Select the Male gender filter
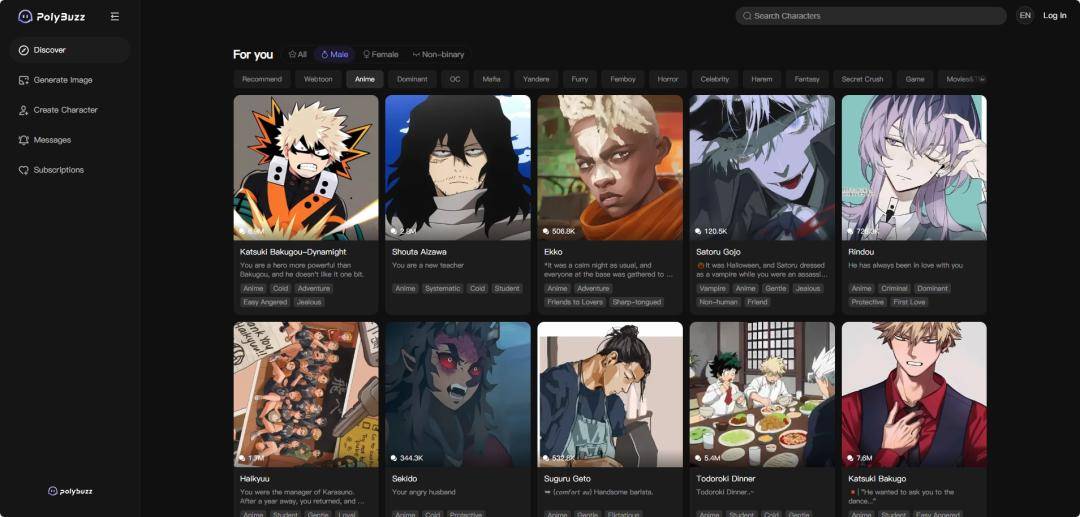The height and width of the screenshot is (517, 1080). pos(335,54)
